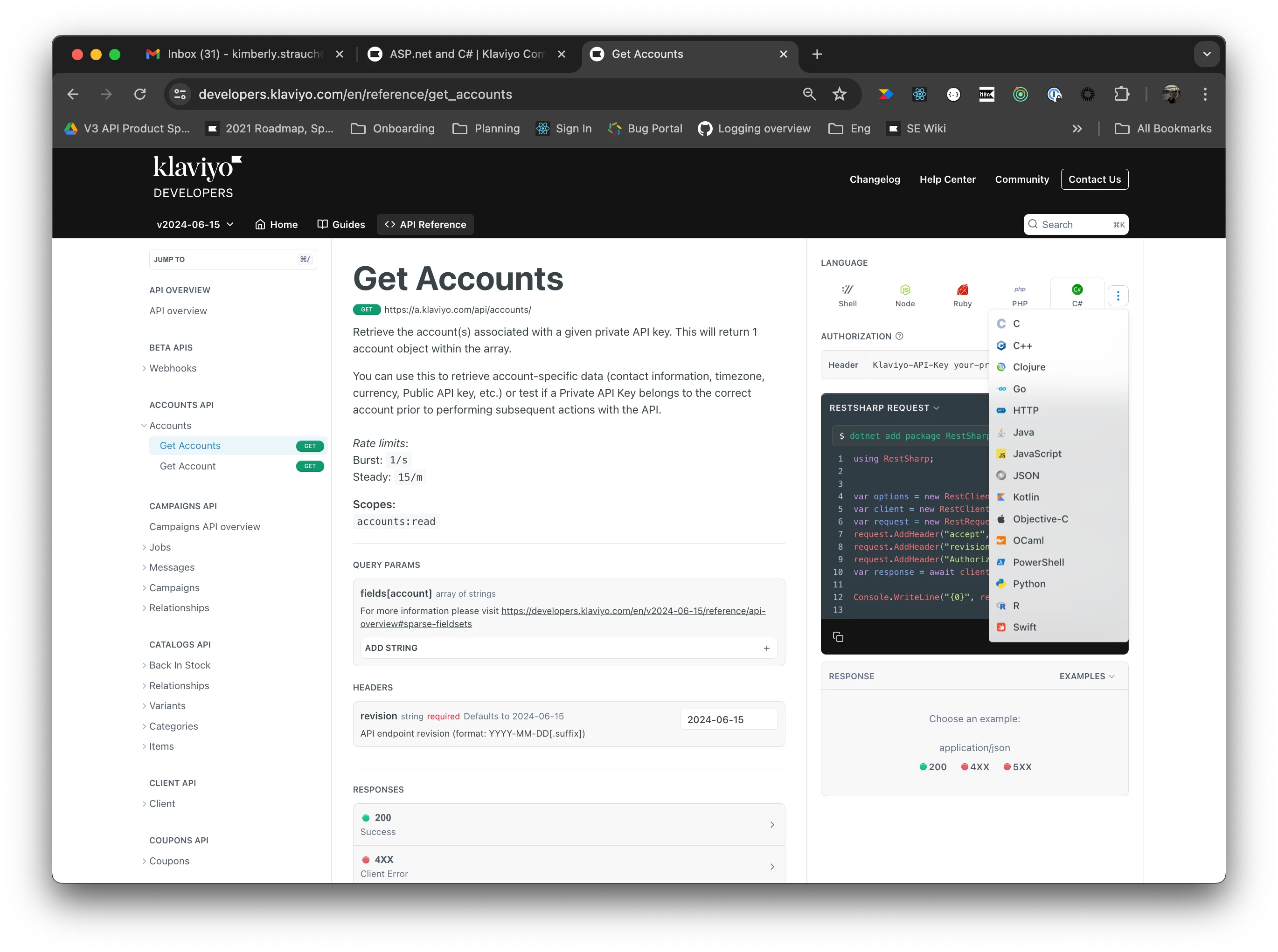1278x952 pixels.
Task: Open the RestSharp Request dropdown
Action: click(884, 407)
